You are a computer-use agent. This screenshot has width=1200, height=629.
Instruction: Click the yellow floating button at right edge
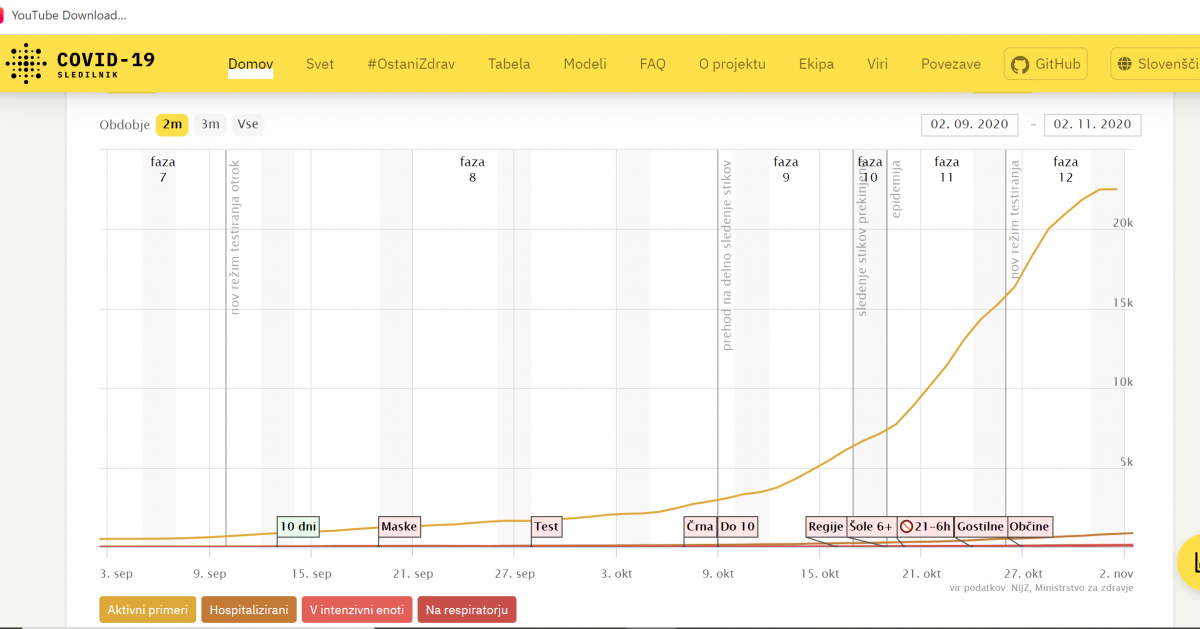pos(1190,560)
